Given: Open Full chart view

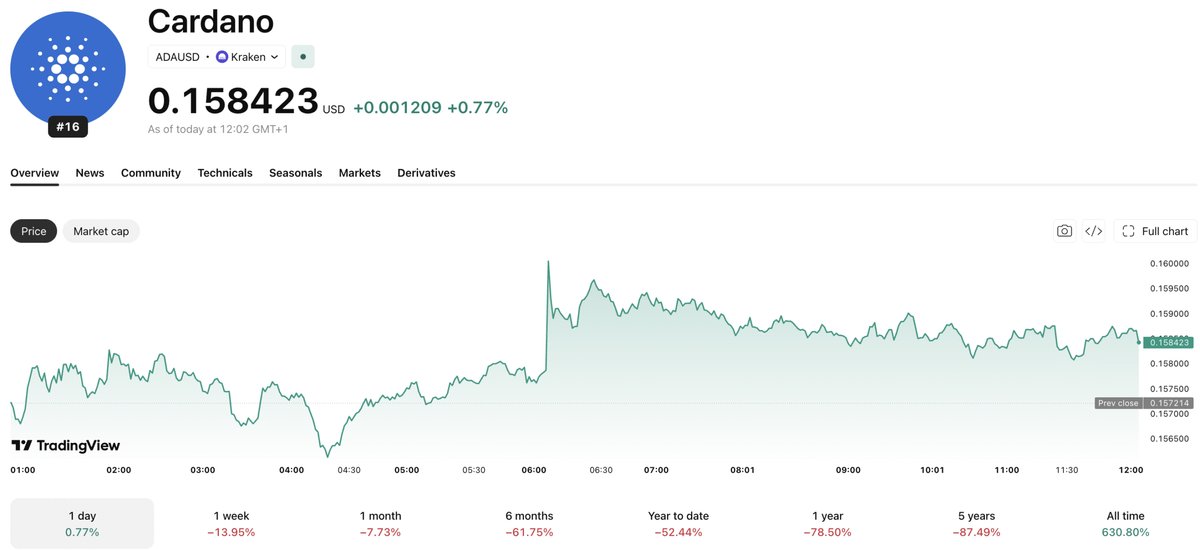Looking at the screenshot, I should 1155,231.
